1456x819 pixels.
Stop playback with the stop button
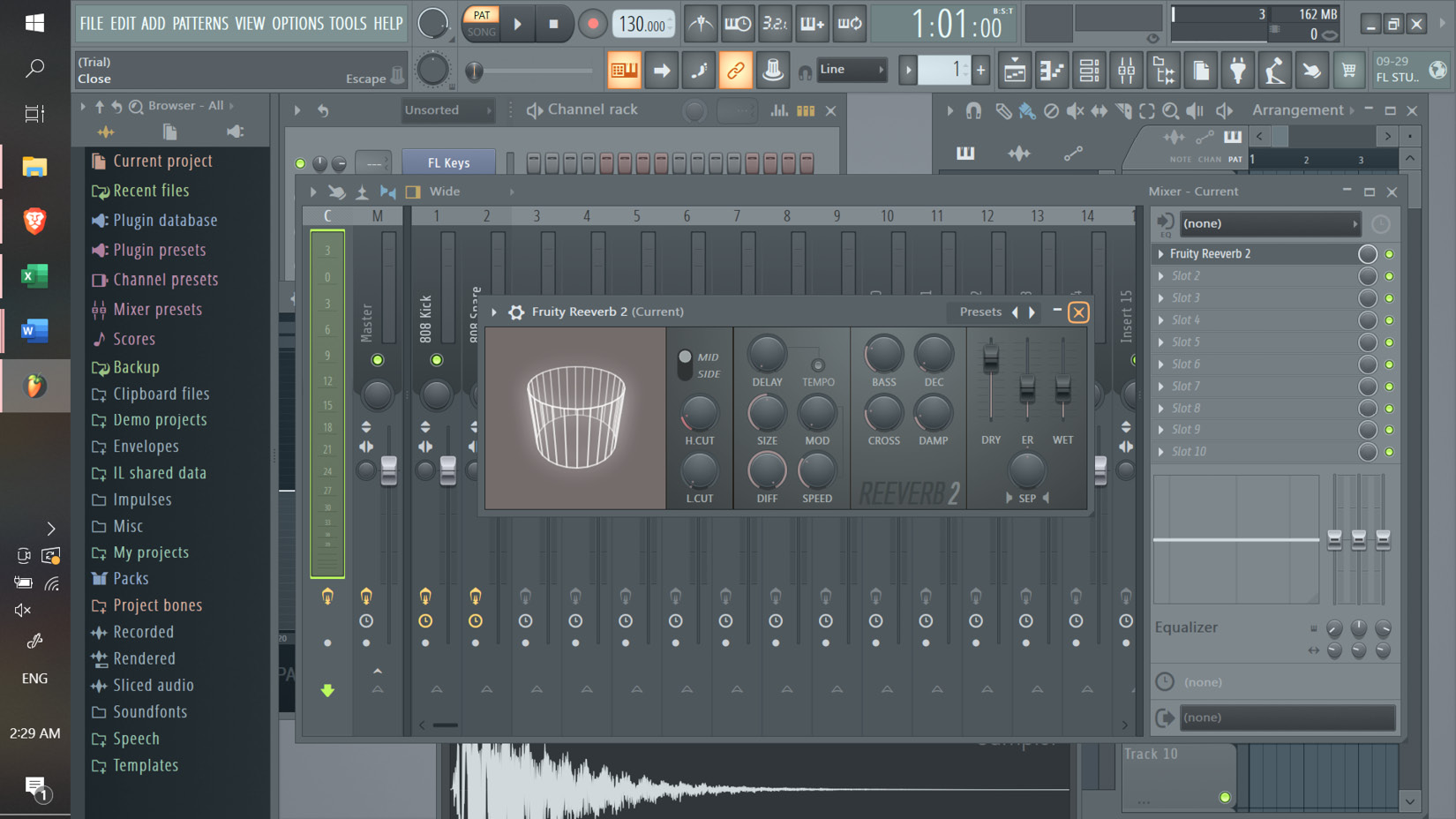(x=553, y=24)
